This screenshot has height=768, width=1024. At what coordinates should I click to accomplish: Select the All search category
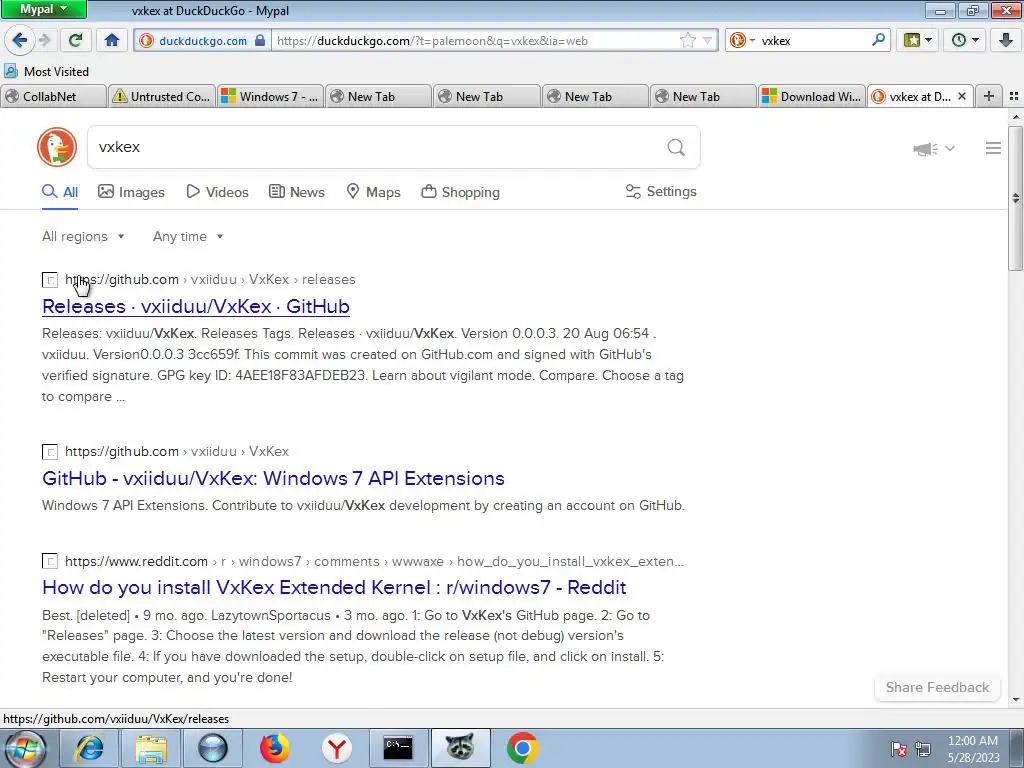[x=60, y=192]
